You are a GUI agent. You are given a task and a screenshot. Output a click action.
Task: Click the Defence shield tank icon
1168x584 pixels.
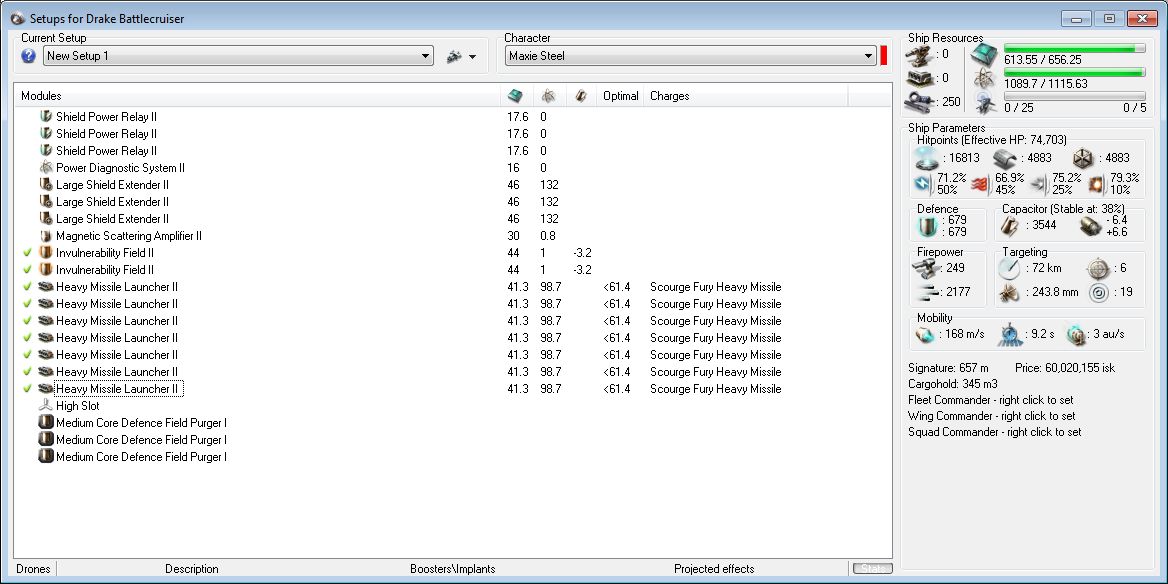927,226
